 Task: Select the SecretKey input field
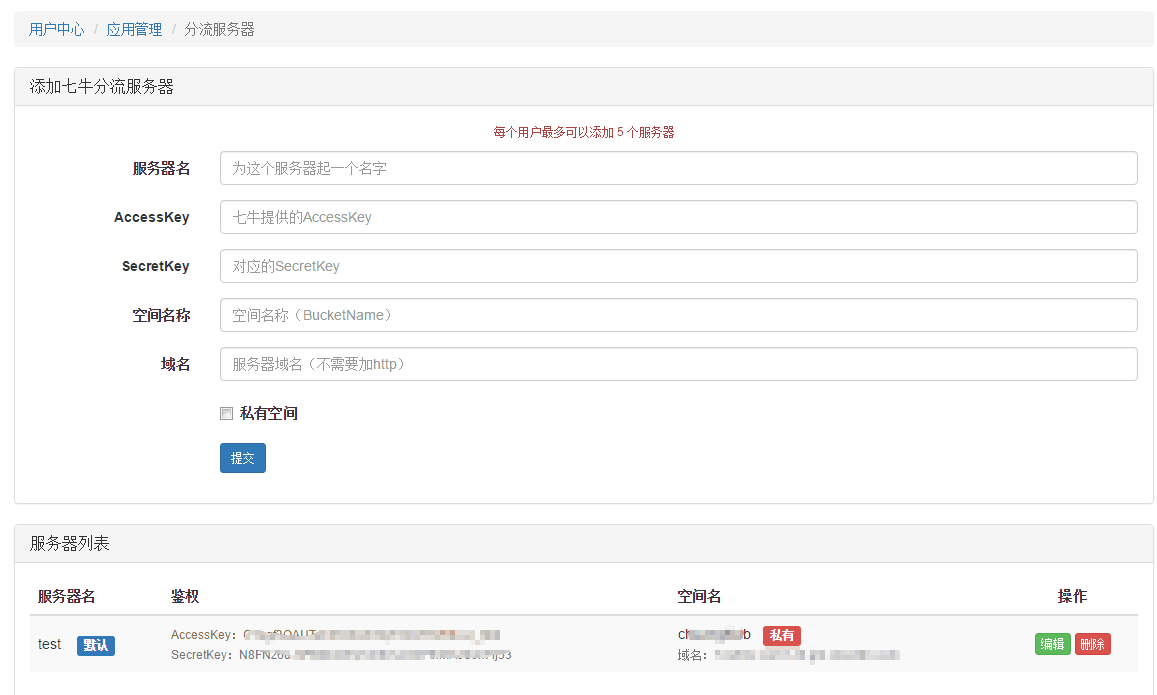[678, 266]
